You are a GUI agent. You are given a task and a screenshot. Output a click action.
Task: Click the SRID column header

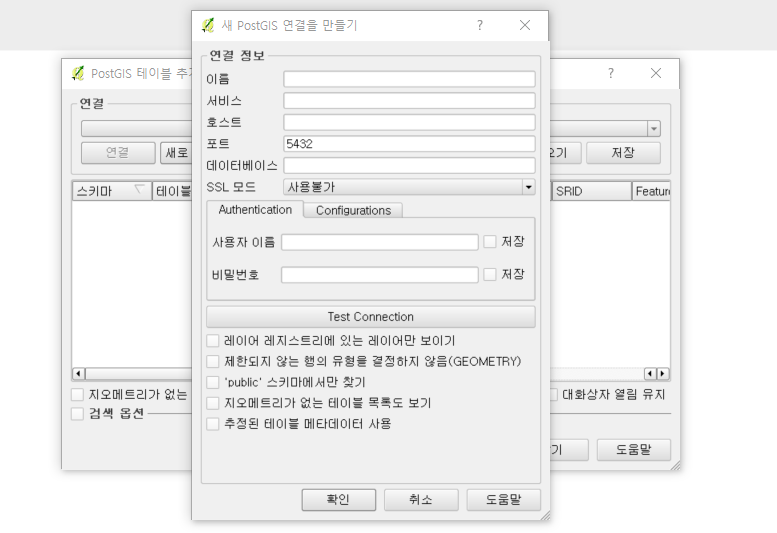(x=592, y=191)
